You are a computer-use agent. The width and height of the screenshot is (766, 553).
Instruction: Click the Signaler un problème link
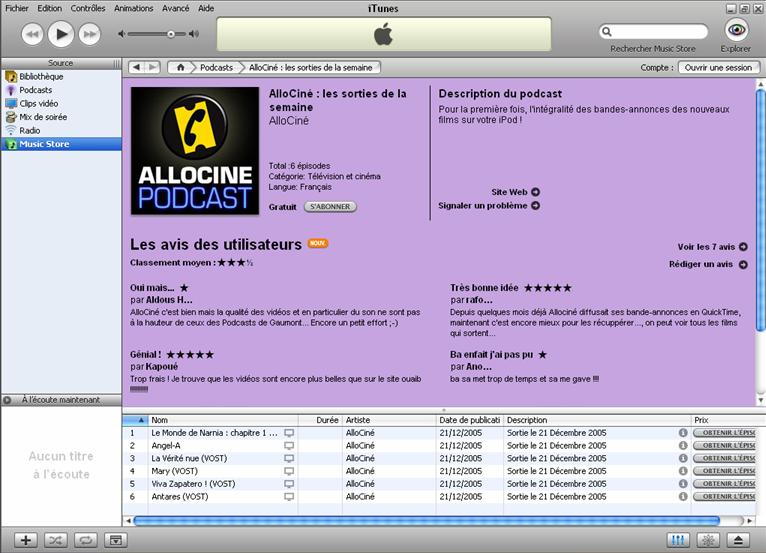click(489, 206)
